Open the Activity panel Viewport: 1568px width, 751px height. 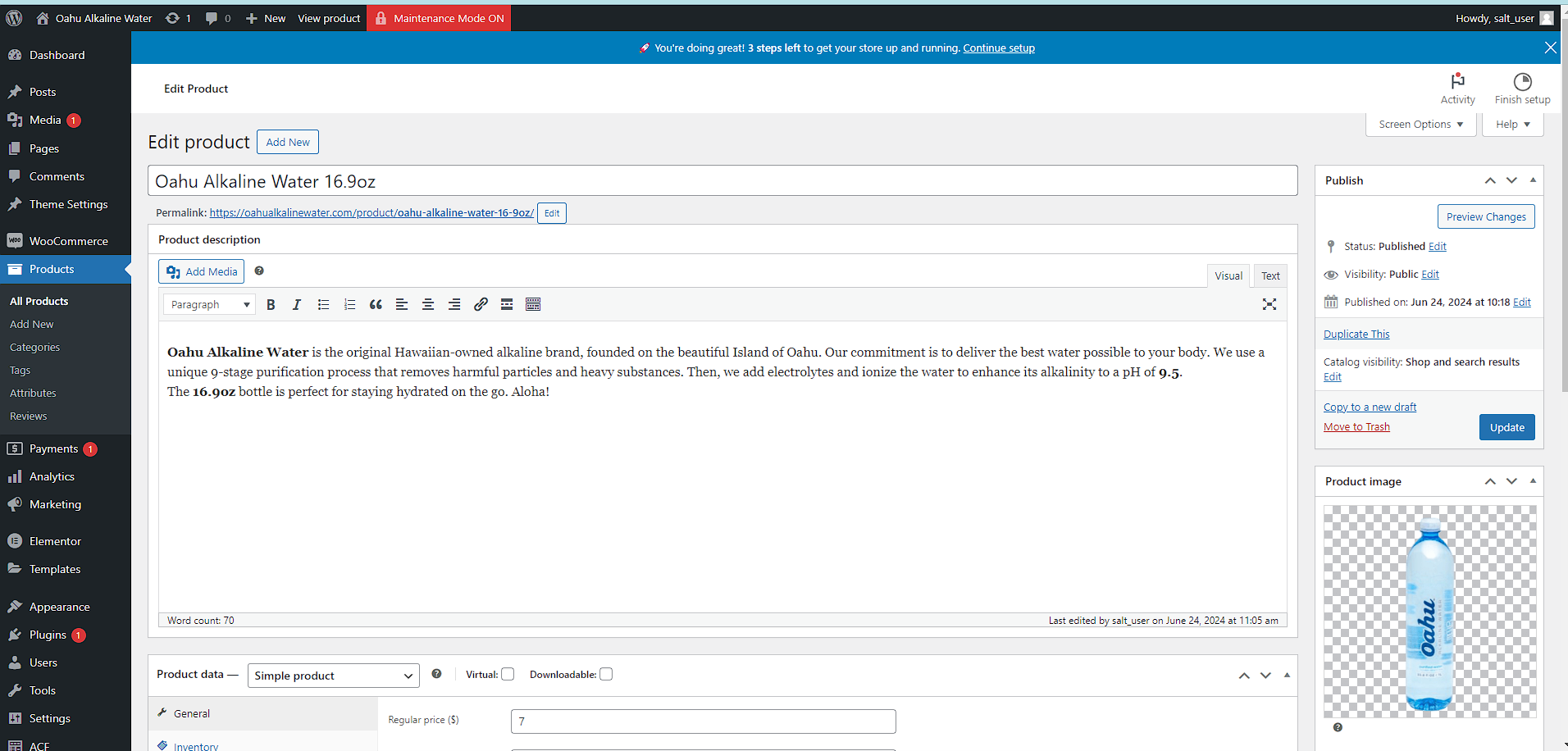(1457, 89)
